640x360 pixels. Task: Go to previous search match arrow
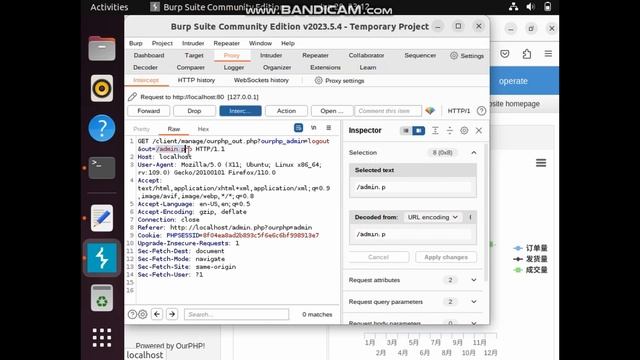tap(157, 314)
